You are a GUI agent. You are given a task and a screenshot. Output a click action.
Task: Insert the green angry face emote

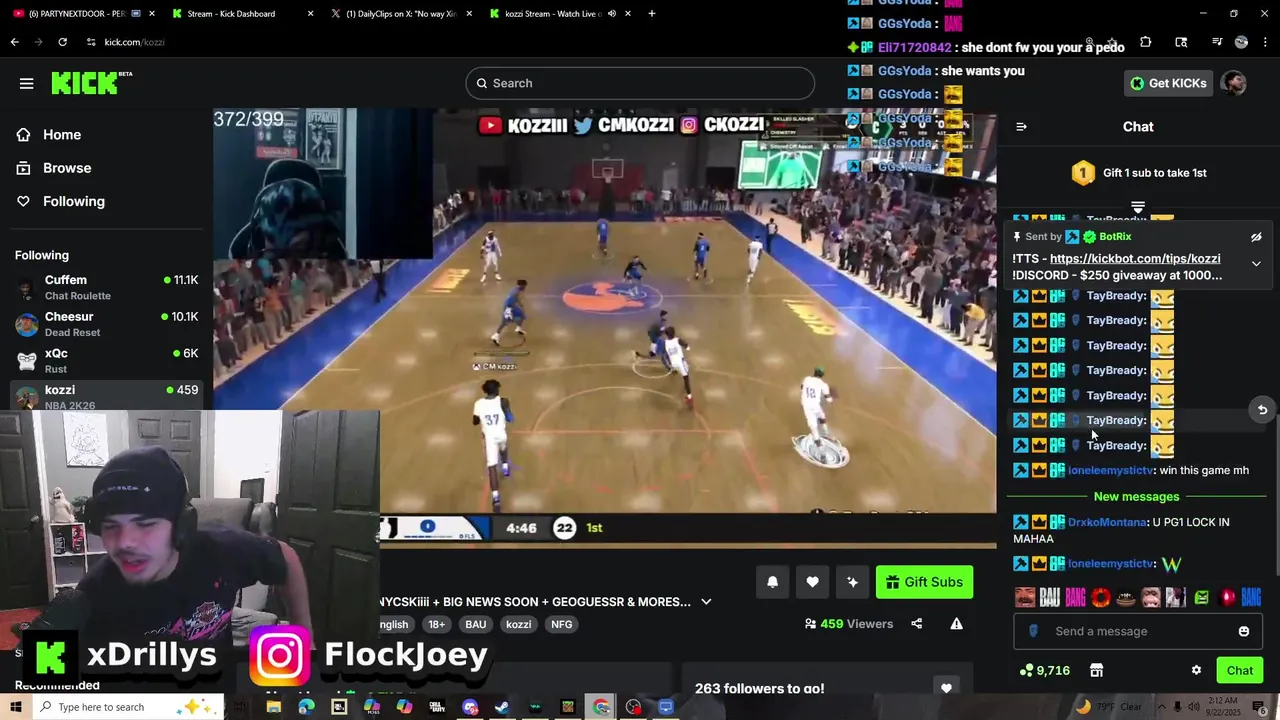tap(1202, 598)
